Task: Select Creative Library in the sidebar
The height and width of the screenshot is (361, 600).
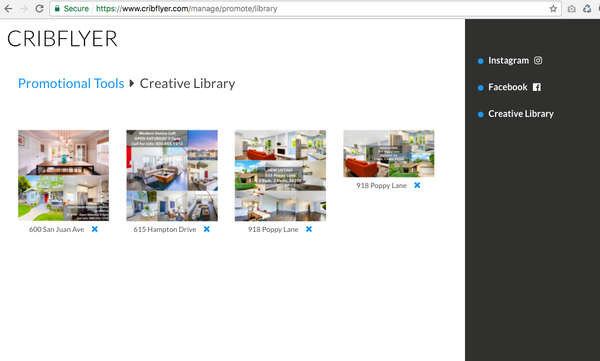Action: coord(521,114)
